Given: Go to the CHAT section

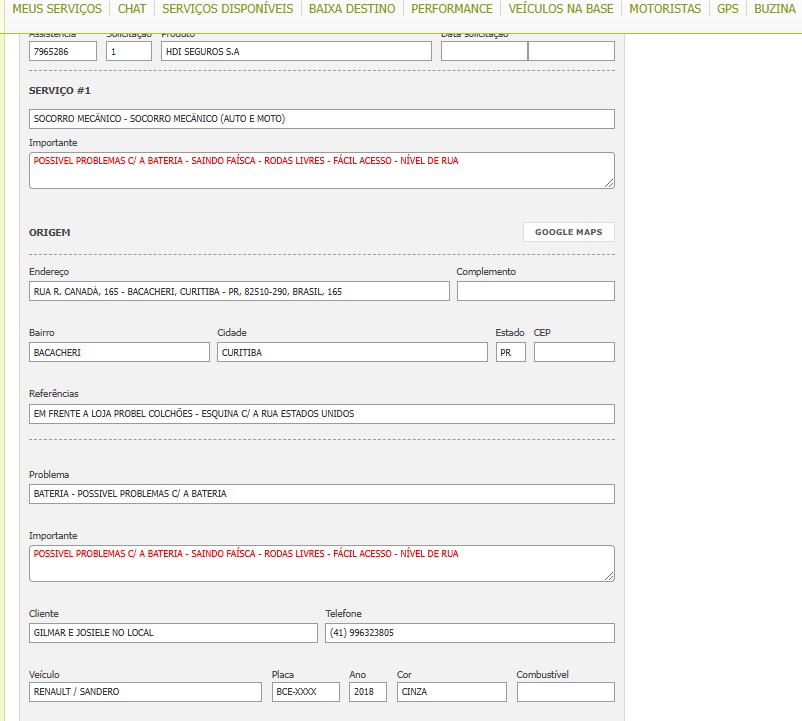Looking at the screenshot, I should [x=132, y=9].
